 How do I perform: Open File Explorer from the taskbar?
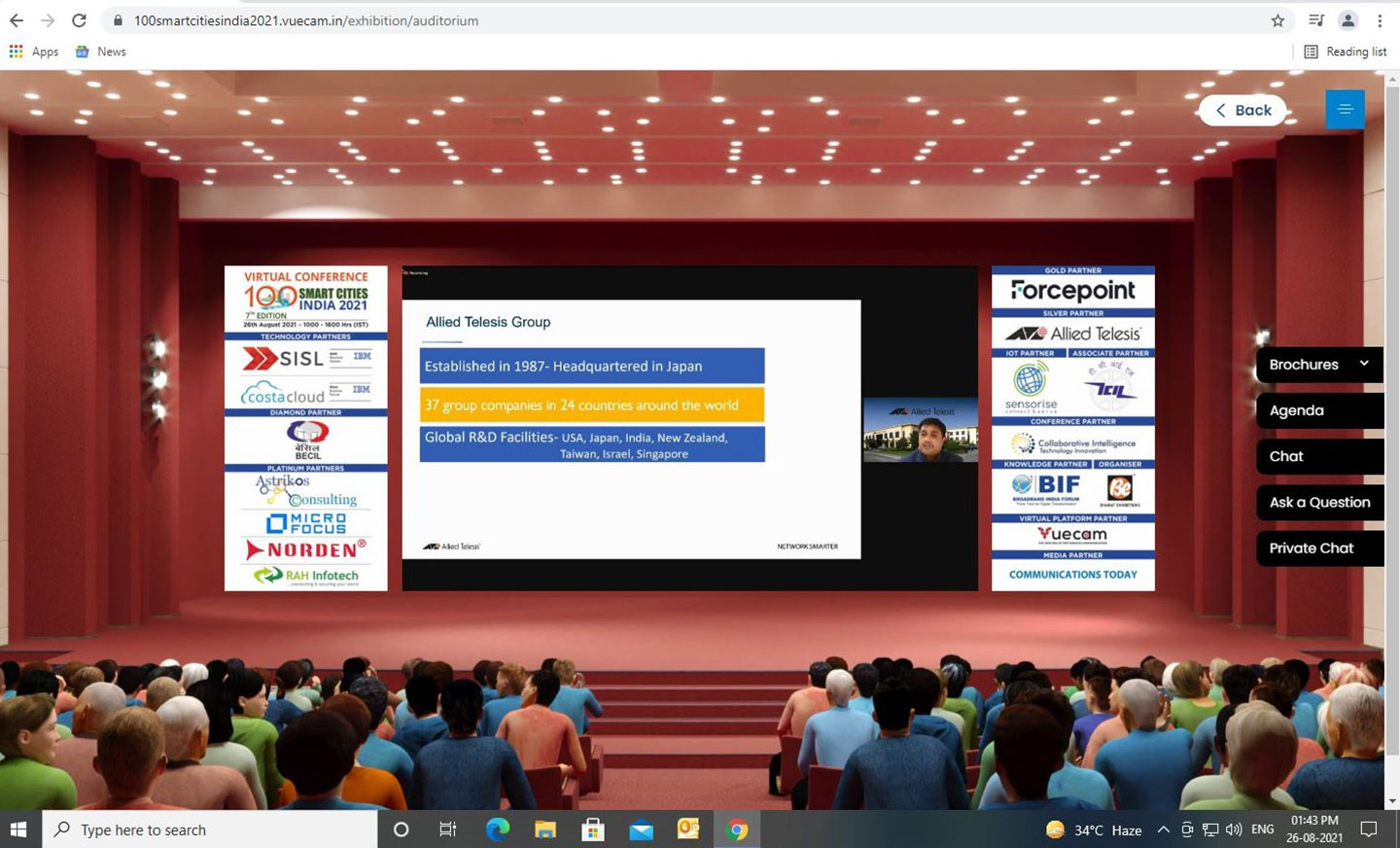(544, 830)
